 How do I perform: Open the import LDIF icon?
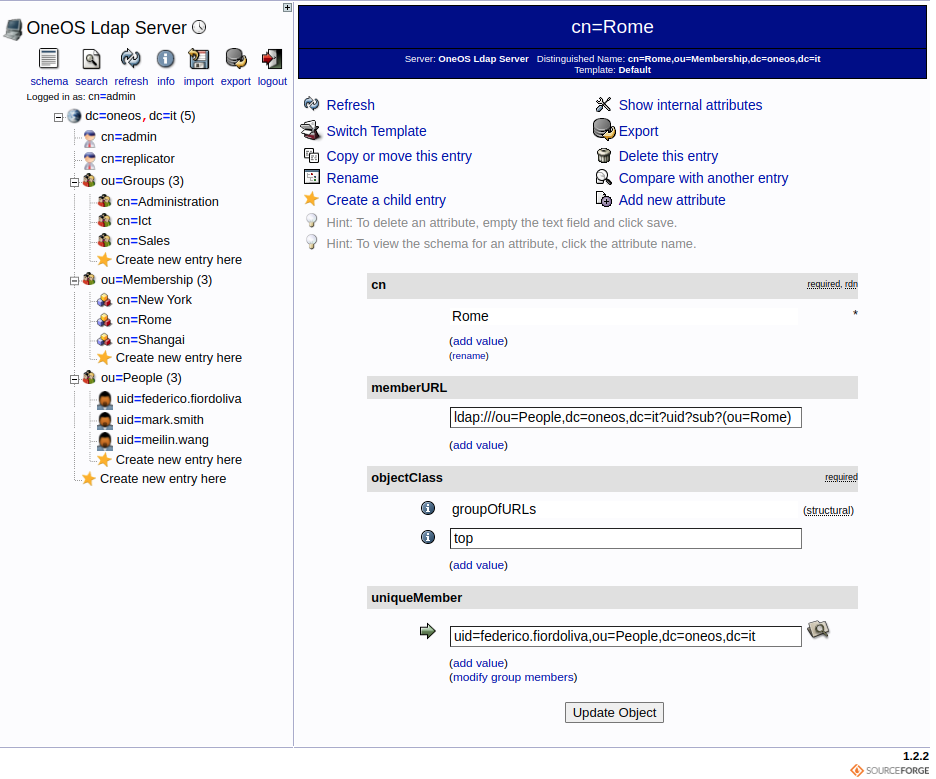(198, 59)
